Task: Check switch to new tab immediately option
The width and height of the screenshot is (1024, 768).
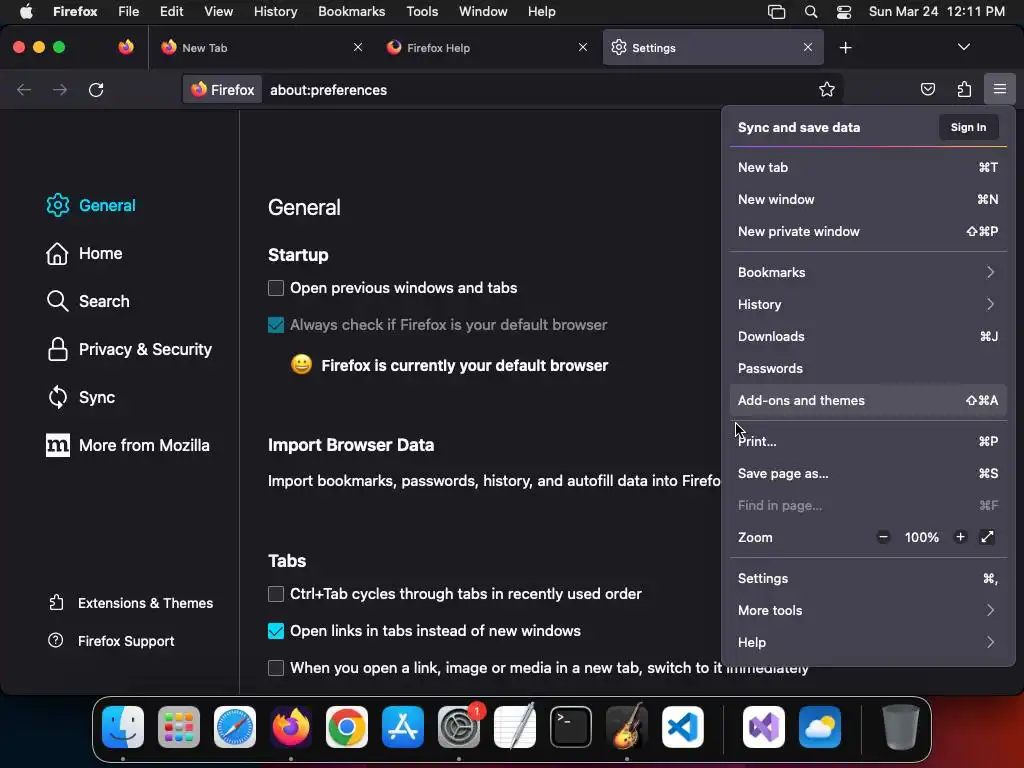Action: point(276,667)
